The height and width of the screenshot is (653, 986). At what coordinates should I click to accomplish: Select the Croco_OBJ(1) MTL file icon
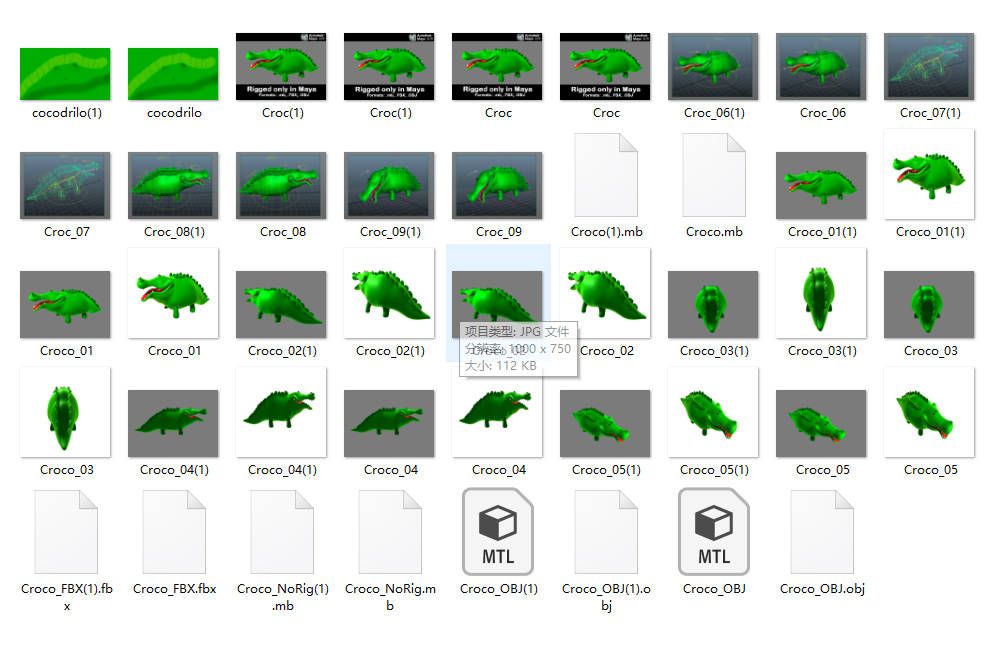(x=498, y=531)
